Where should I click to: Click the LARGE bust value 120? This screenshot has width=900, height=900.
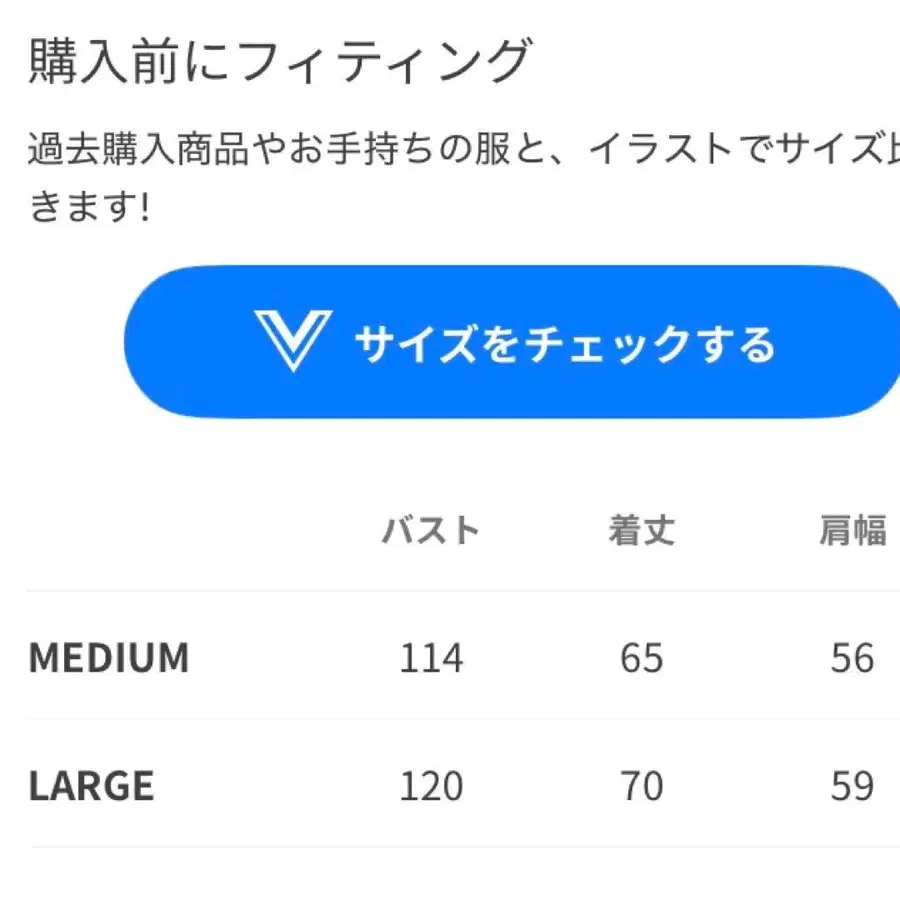432,786
